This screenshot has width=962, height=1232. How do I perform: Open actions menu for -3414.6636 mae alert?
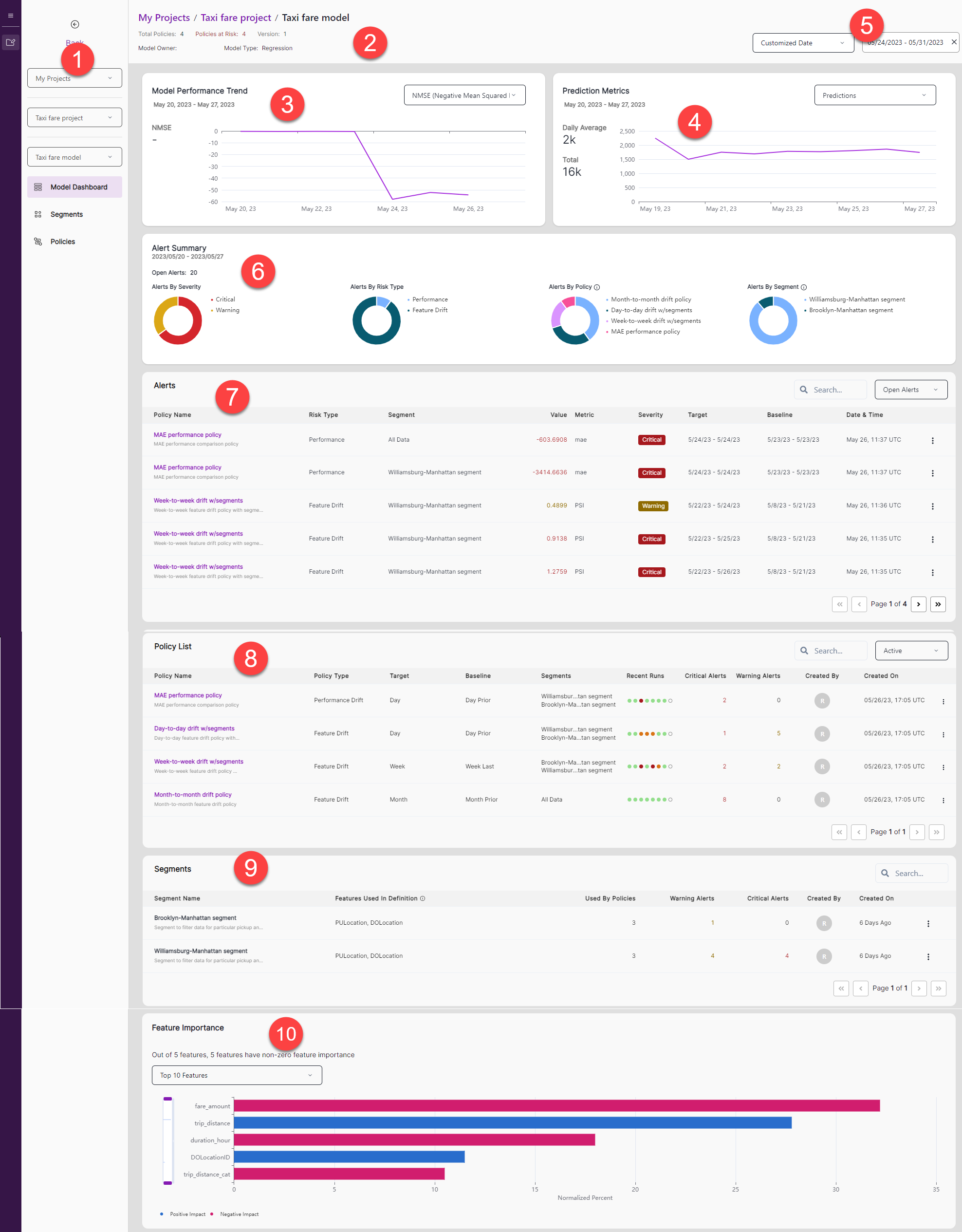(x=932, y=473)
